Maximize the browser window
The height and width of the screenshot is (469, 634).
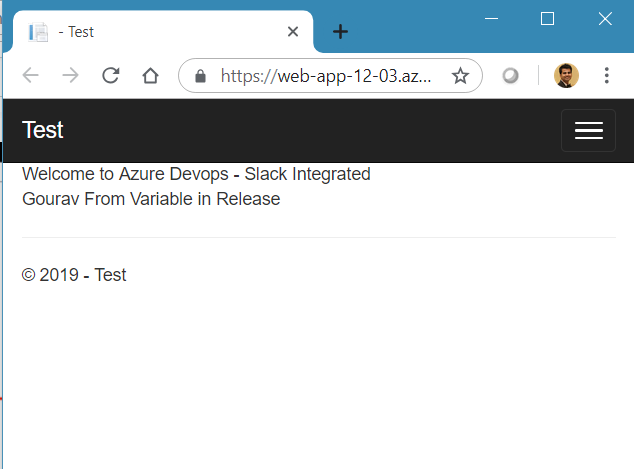tap(547, 19)
